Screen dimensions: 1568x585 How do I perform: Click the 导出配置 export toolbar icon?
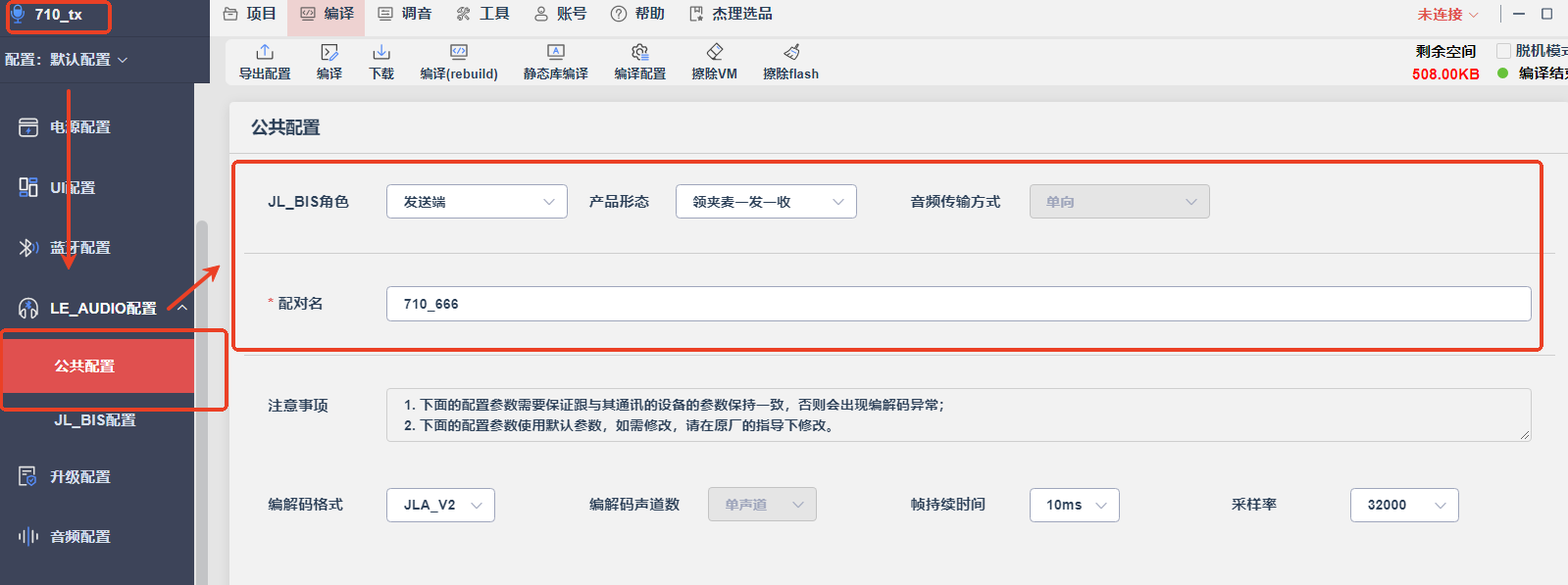pyautogui.click(x=265, y=52)
